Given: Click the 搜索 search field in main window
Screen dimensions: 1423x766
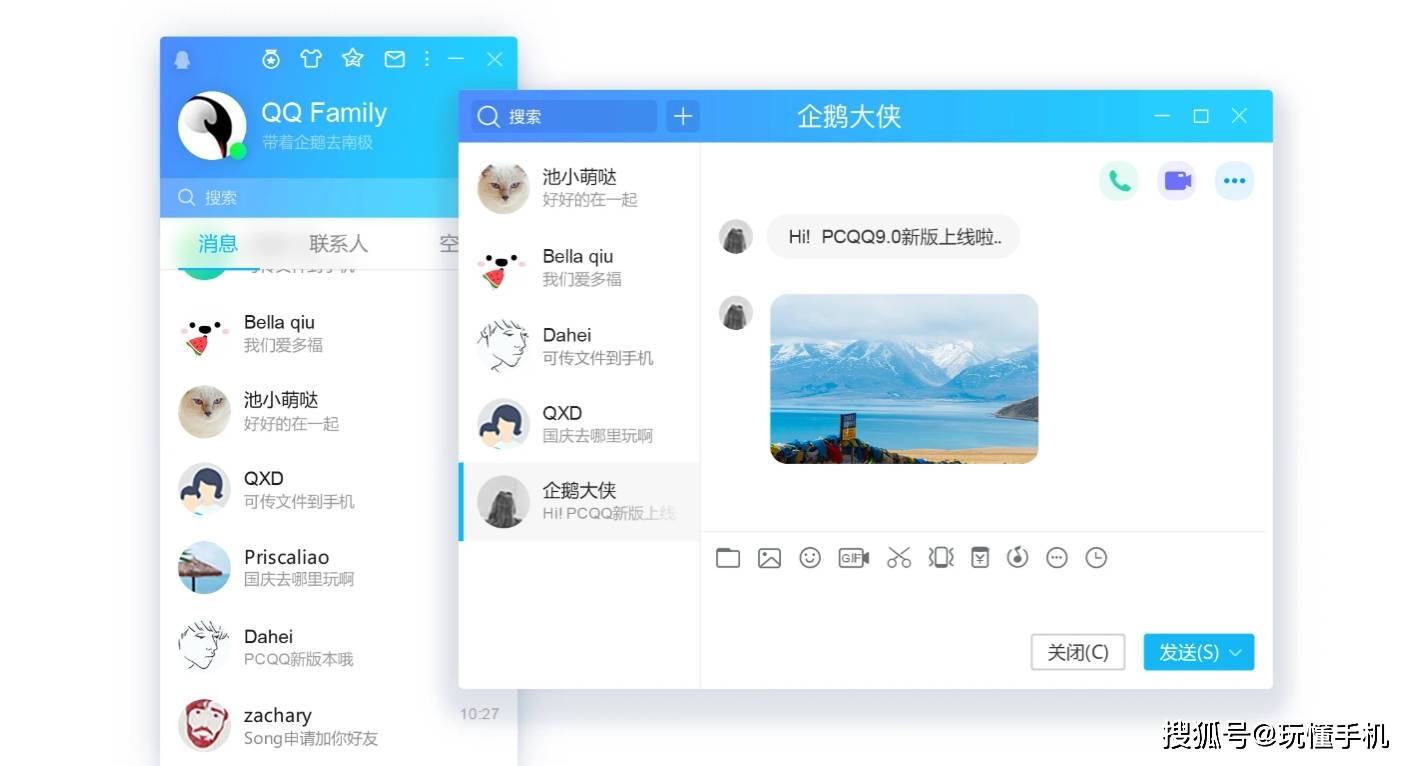Looking at the screenshot, I should pyautogui.click(x=310, y=197).
